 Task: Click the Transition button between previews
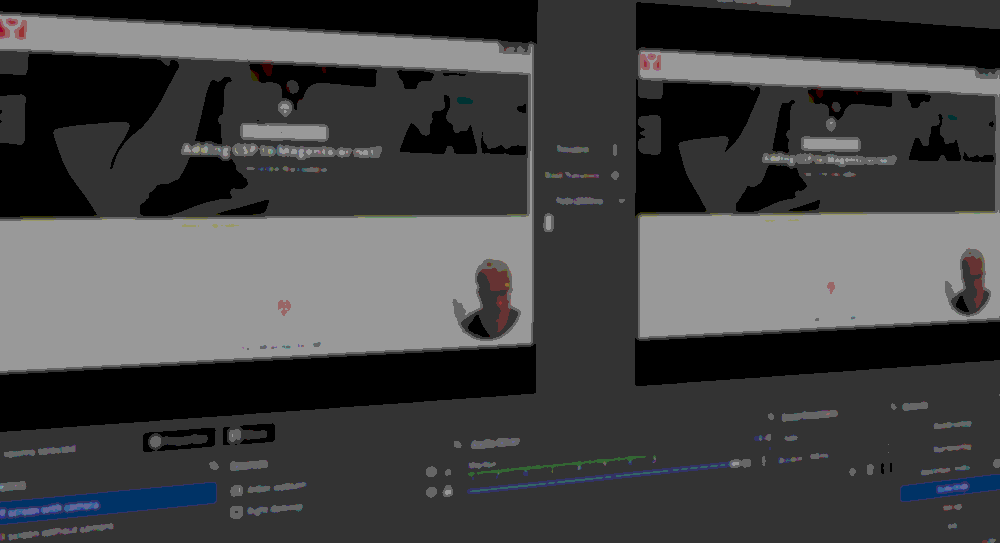(573, 149)
